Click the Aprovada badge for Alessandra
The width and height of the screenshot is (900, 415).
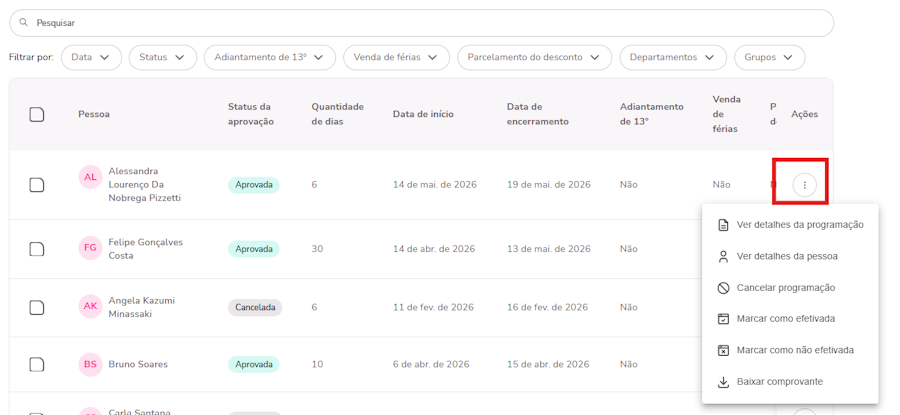pyautogui.click(x=254, y=185)
